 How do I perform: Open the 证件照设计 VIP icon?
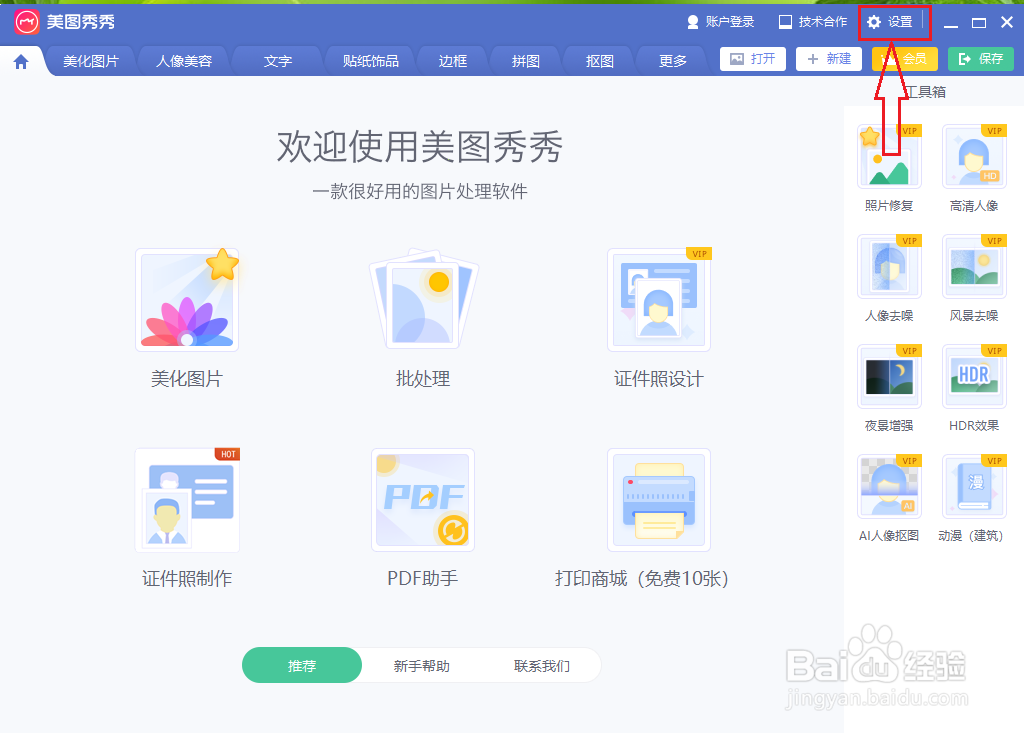[x=659, y=299]
